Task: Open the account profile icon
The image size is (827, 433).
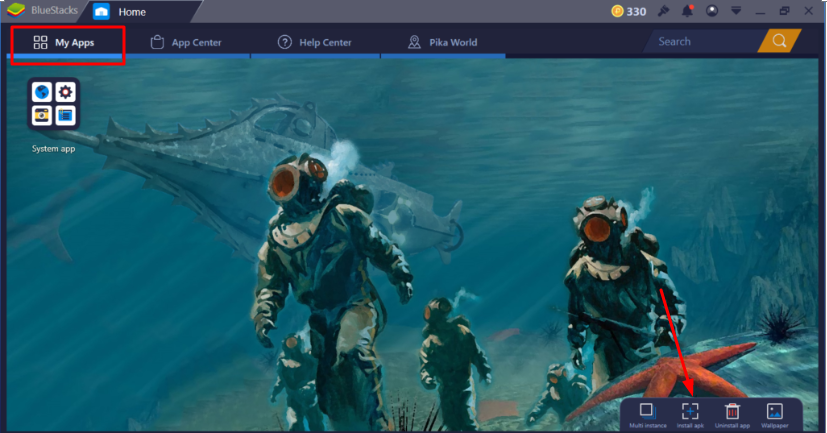Action: [711, 11]
